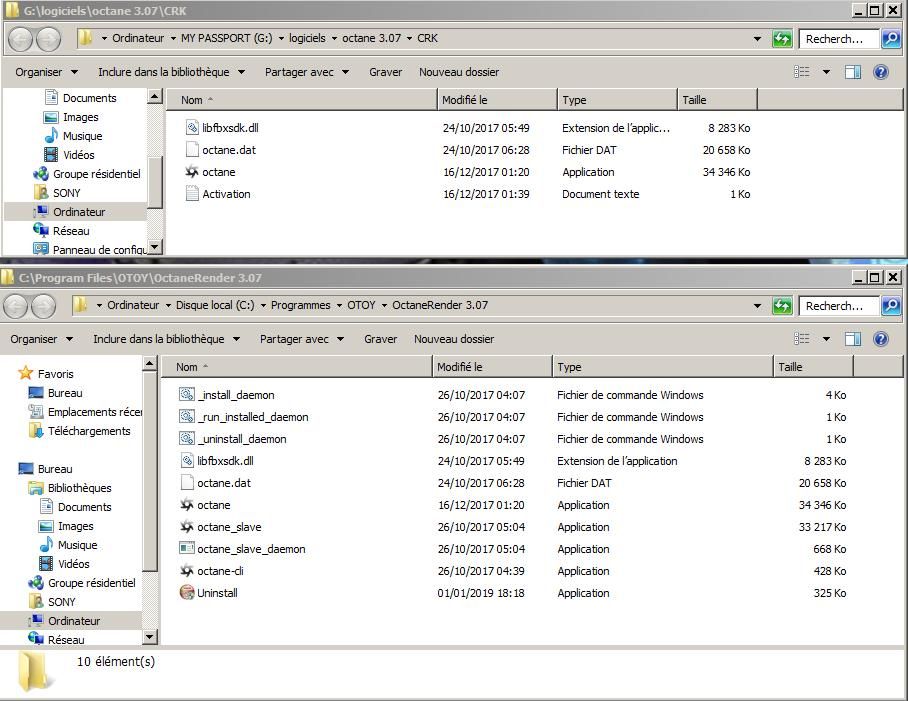Select octane_slave application icon

[x=186, y=527]
